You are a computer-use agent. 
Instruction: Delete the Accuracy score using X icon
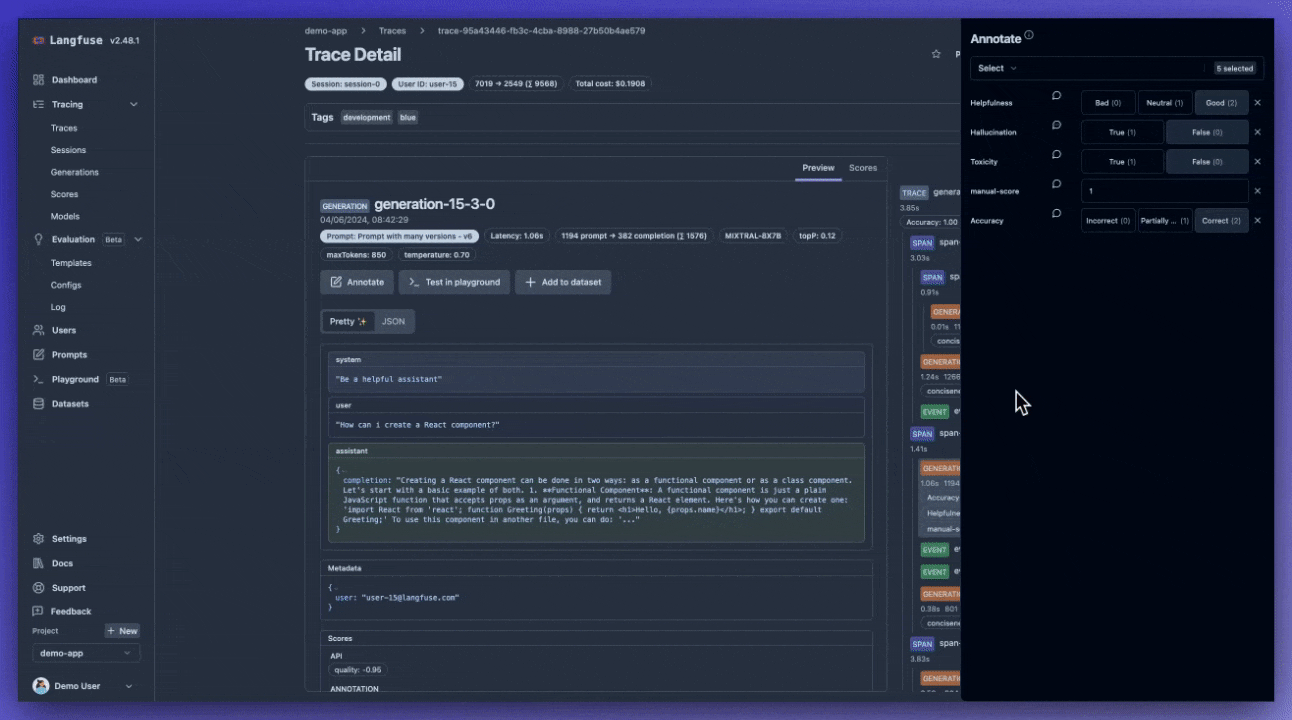[1257, 220]
